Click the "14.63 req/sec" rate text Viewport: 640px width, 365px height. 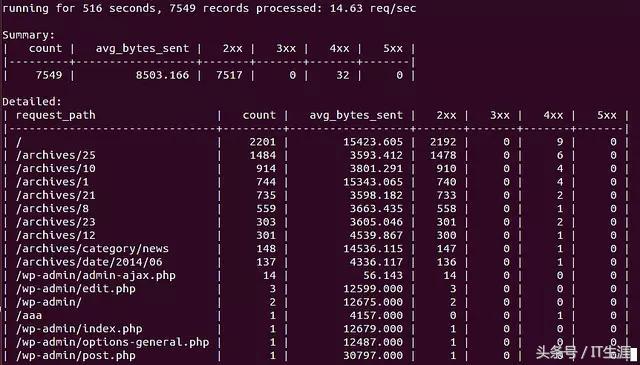pyautogui.click(x=373, y=8)
